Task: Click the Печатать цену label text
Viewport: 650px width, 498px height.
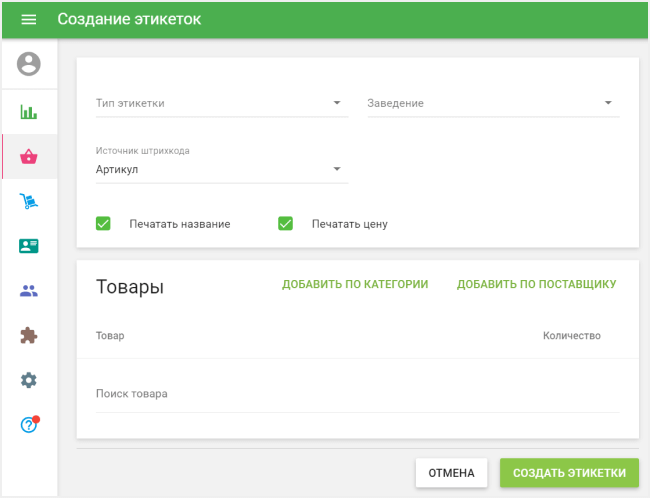Action: [350, 224]
